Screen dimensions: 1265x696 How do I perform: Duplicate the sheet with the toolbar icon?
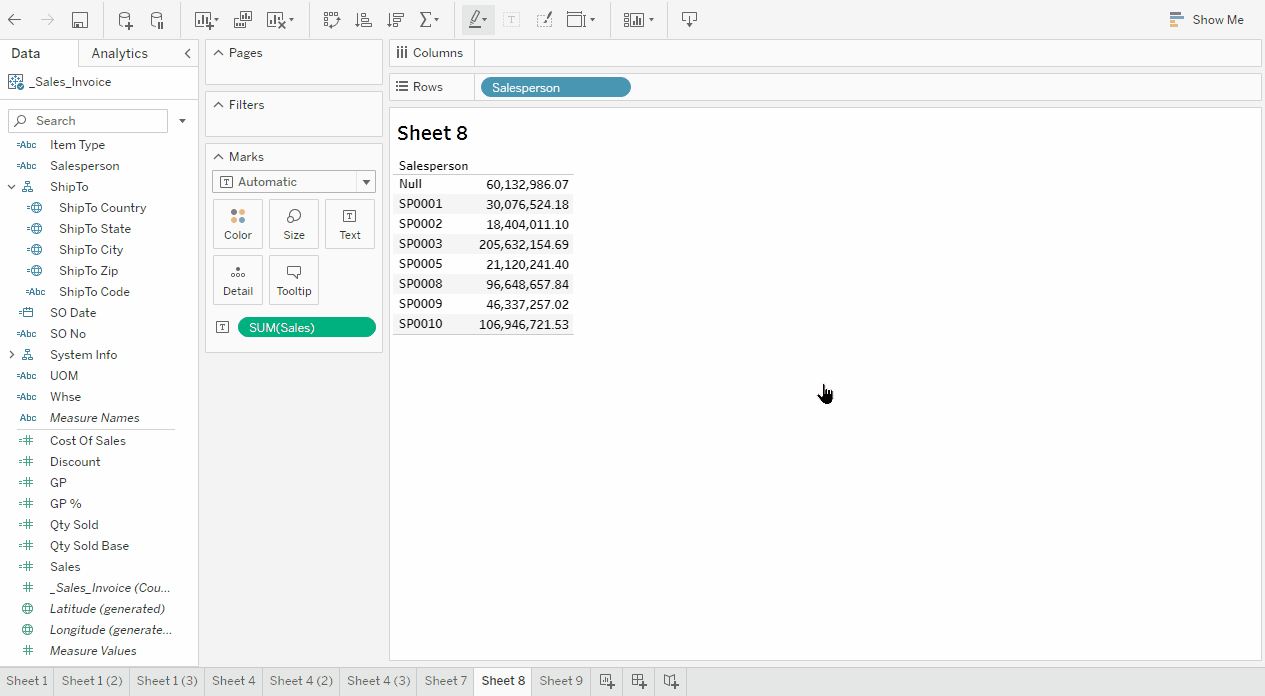click(243, 20)
